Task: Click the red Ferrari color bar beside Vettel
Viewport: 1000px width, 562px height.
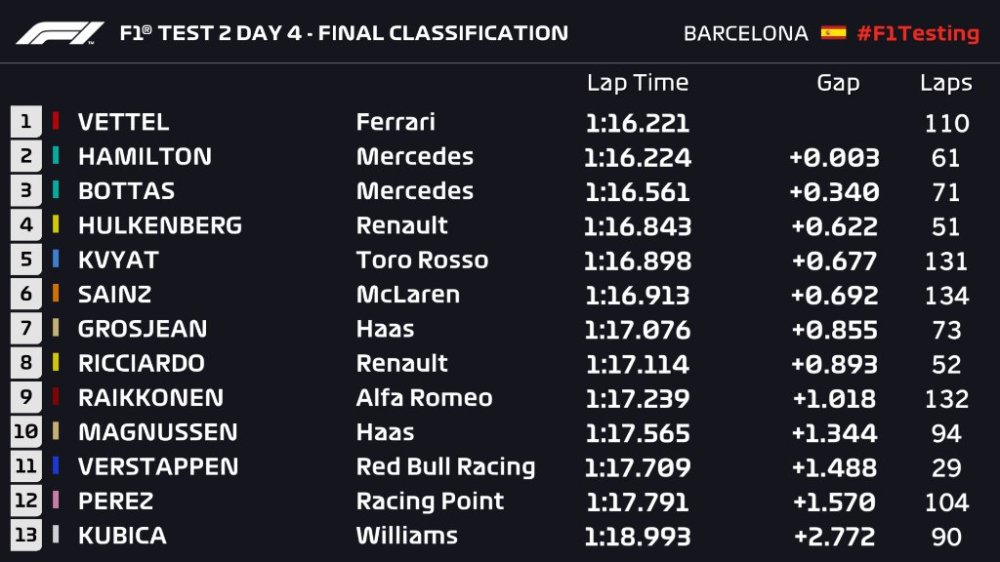Action: click(x=56, y=122)
